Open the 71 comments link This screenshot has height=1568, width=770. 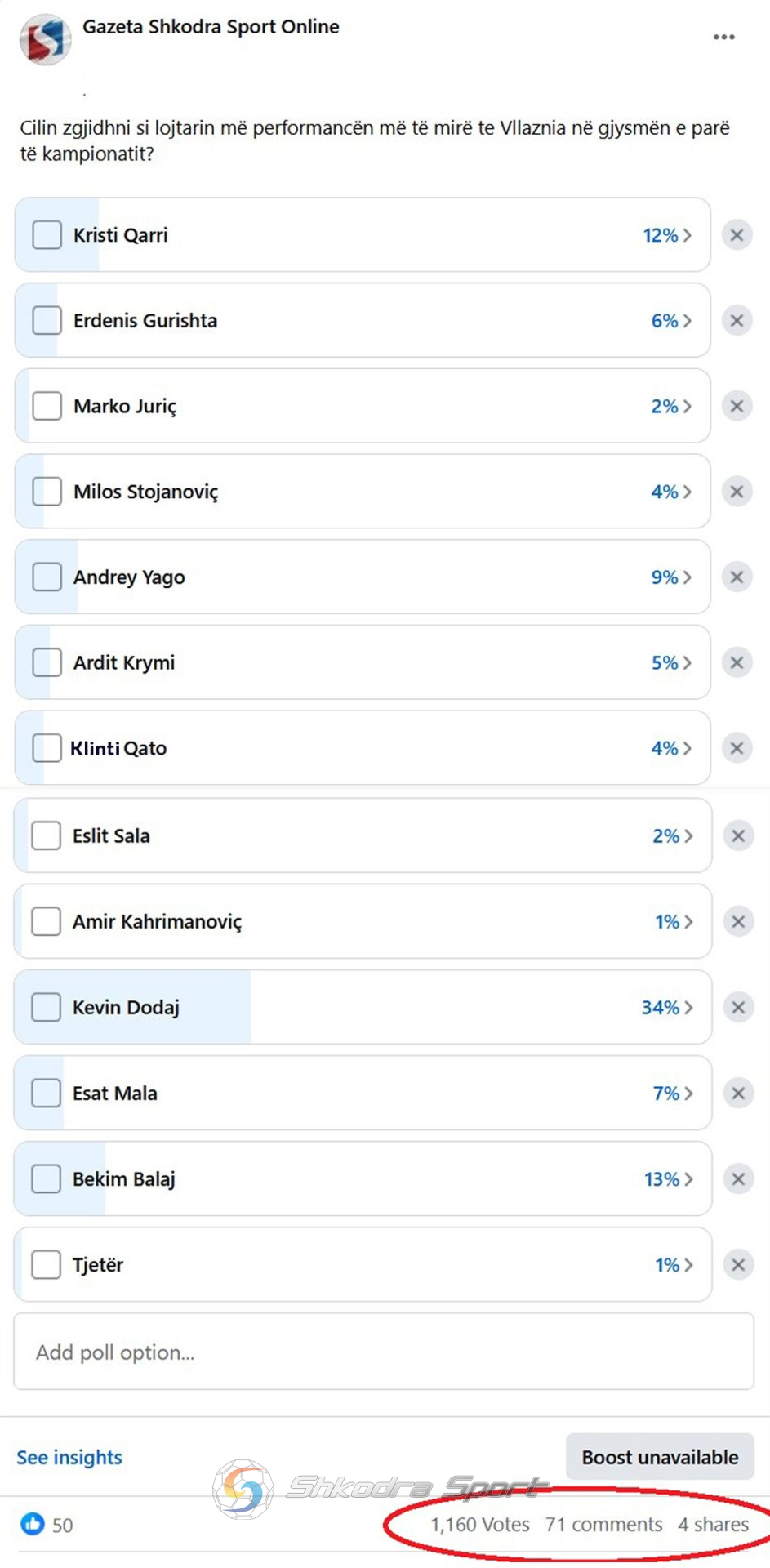pyautogui.click(x=603, y=1525)
